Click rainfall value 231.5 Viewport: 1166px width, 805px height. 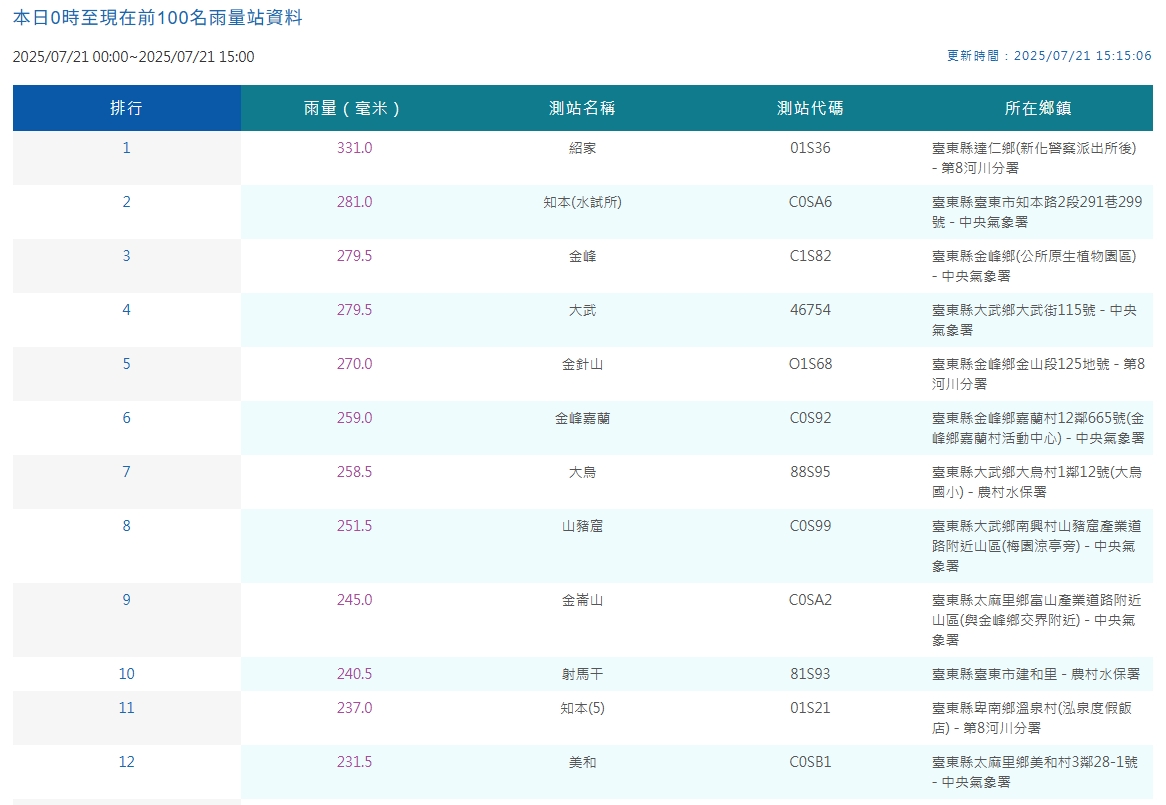(x=355, y=762)
